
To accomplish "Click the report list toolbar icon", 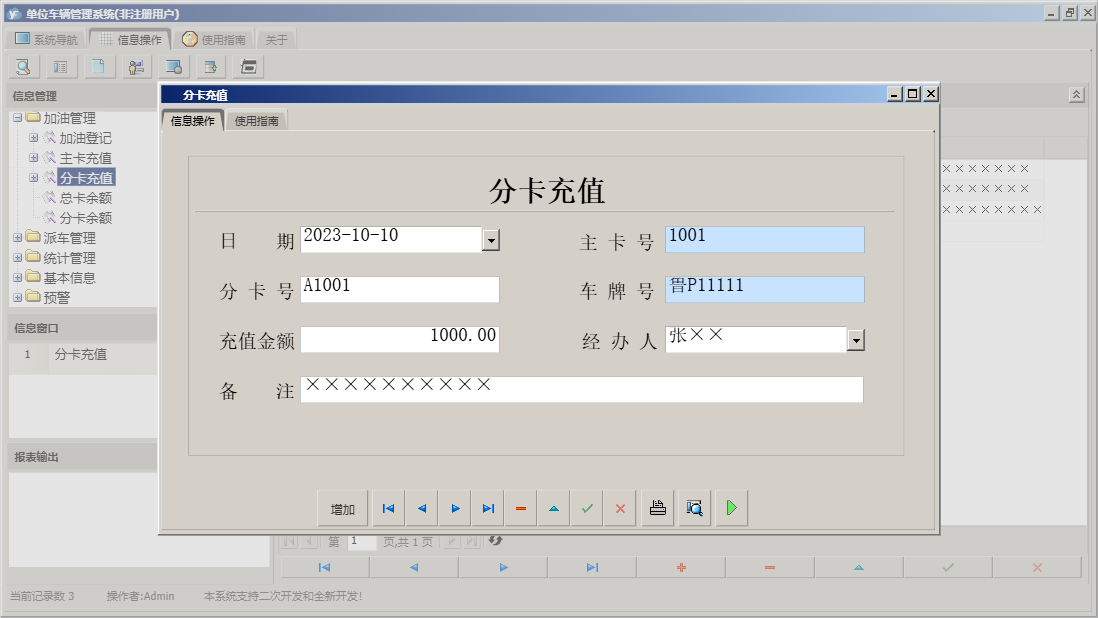I will (60, 67).
